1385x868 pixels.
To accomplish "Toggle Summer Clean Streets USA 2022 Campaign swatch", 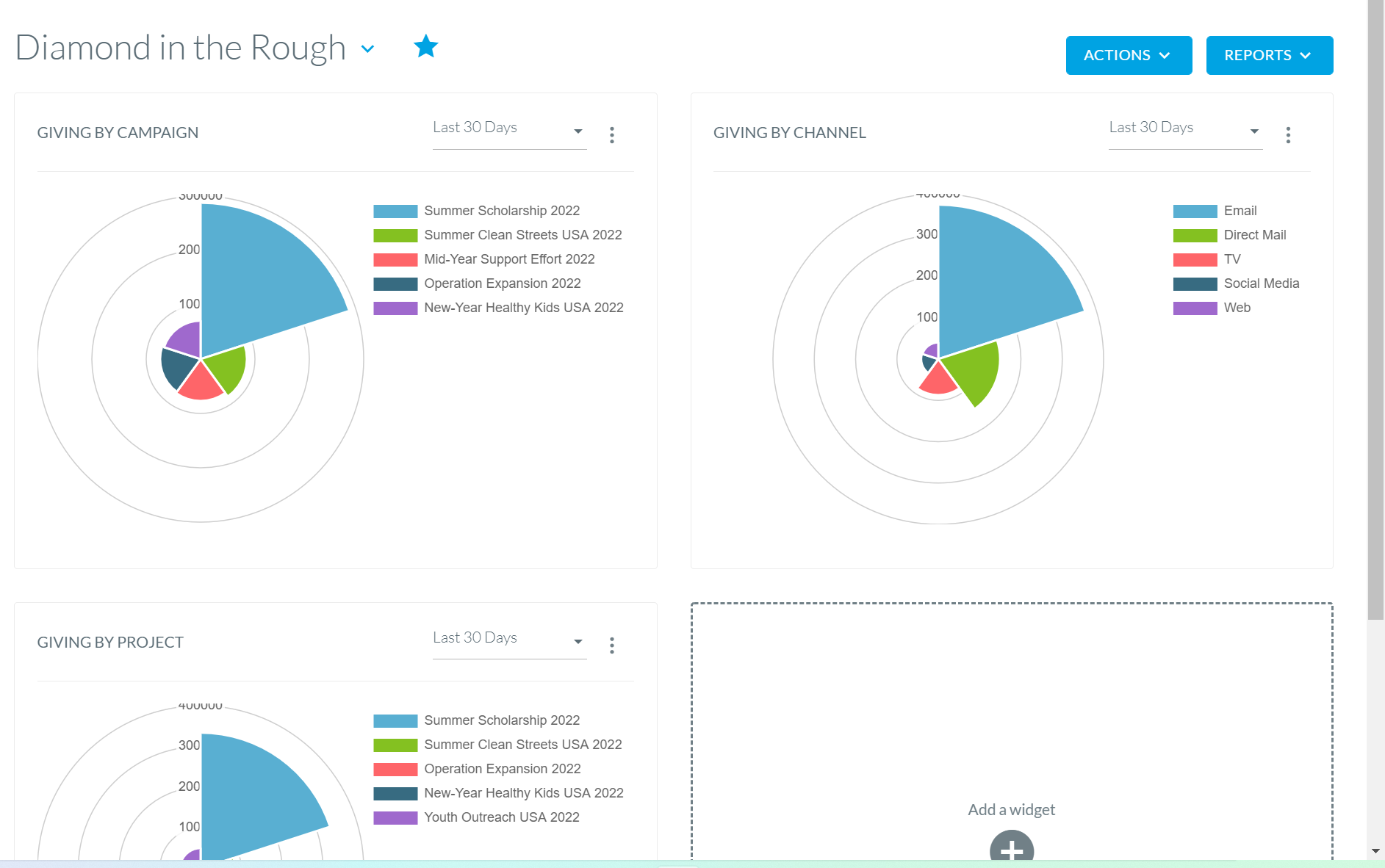I will [395, 236].
